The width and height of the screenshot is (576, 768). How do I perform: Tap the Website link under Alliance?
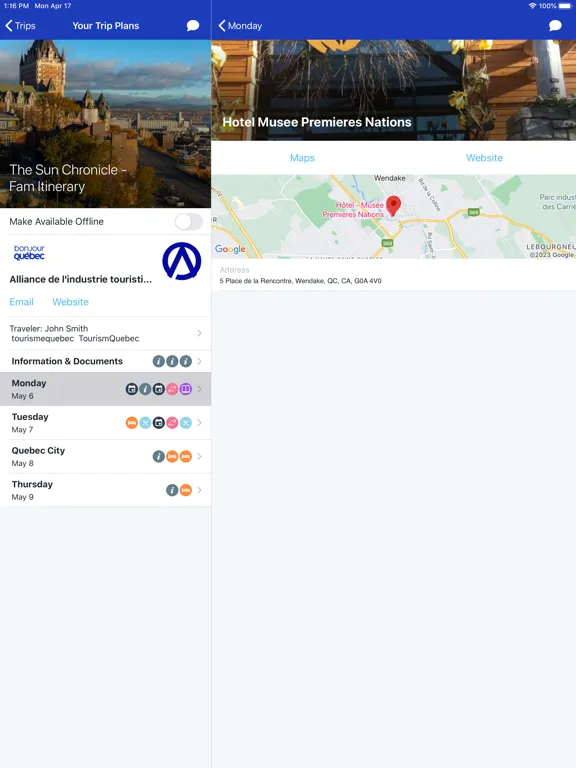[x=71, y=302]
